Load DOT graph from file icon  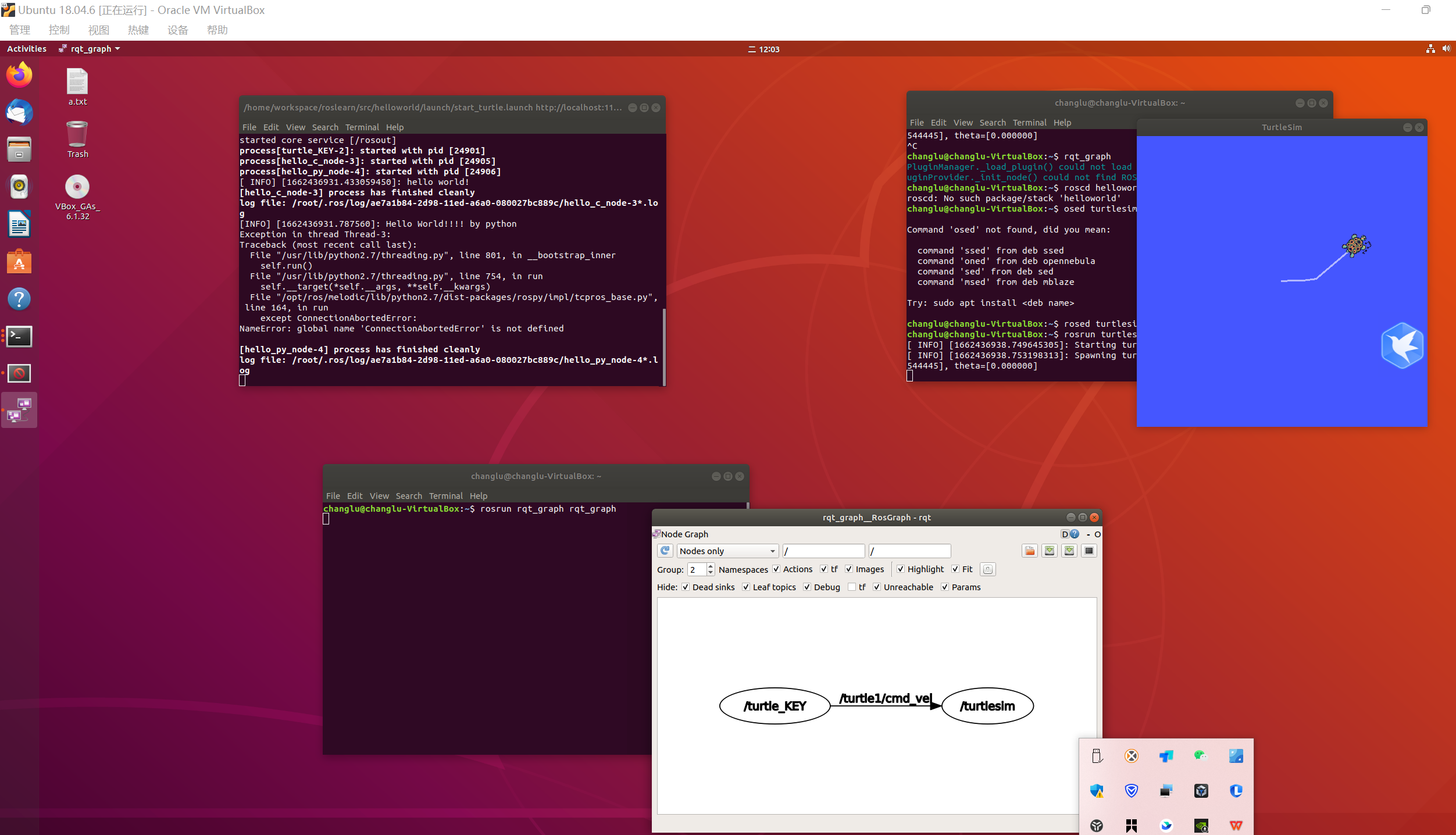click(1030, 551)
